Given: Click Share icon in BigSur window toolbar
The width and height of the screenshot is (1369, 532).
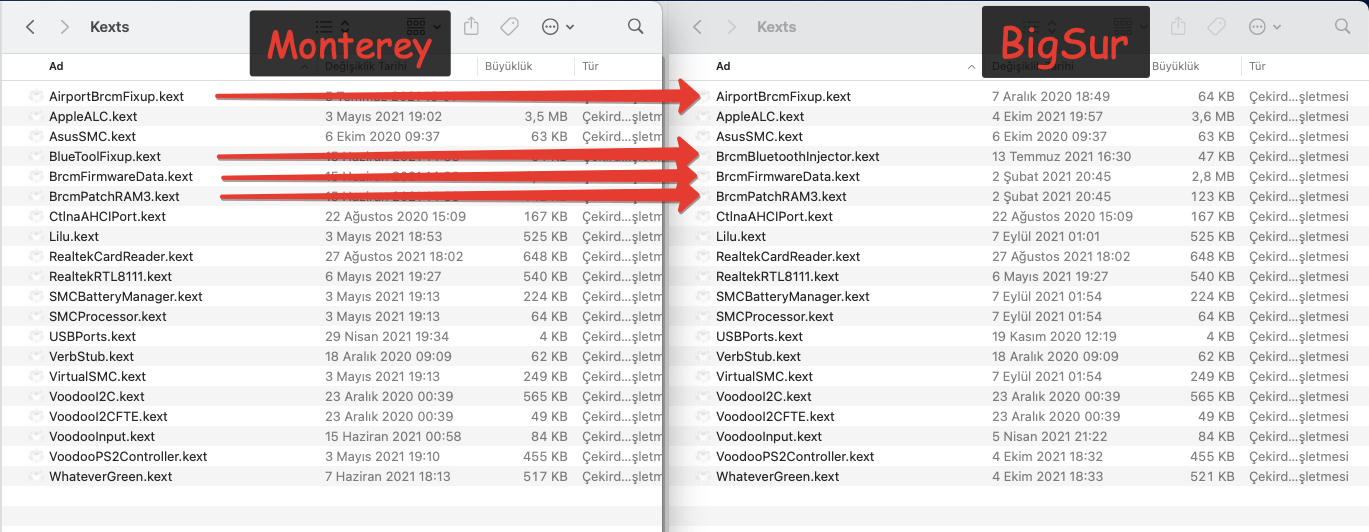Looking at the screenshot, I should [1179, 27].
